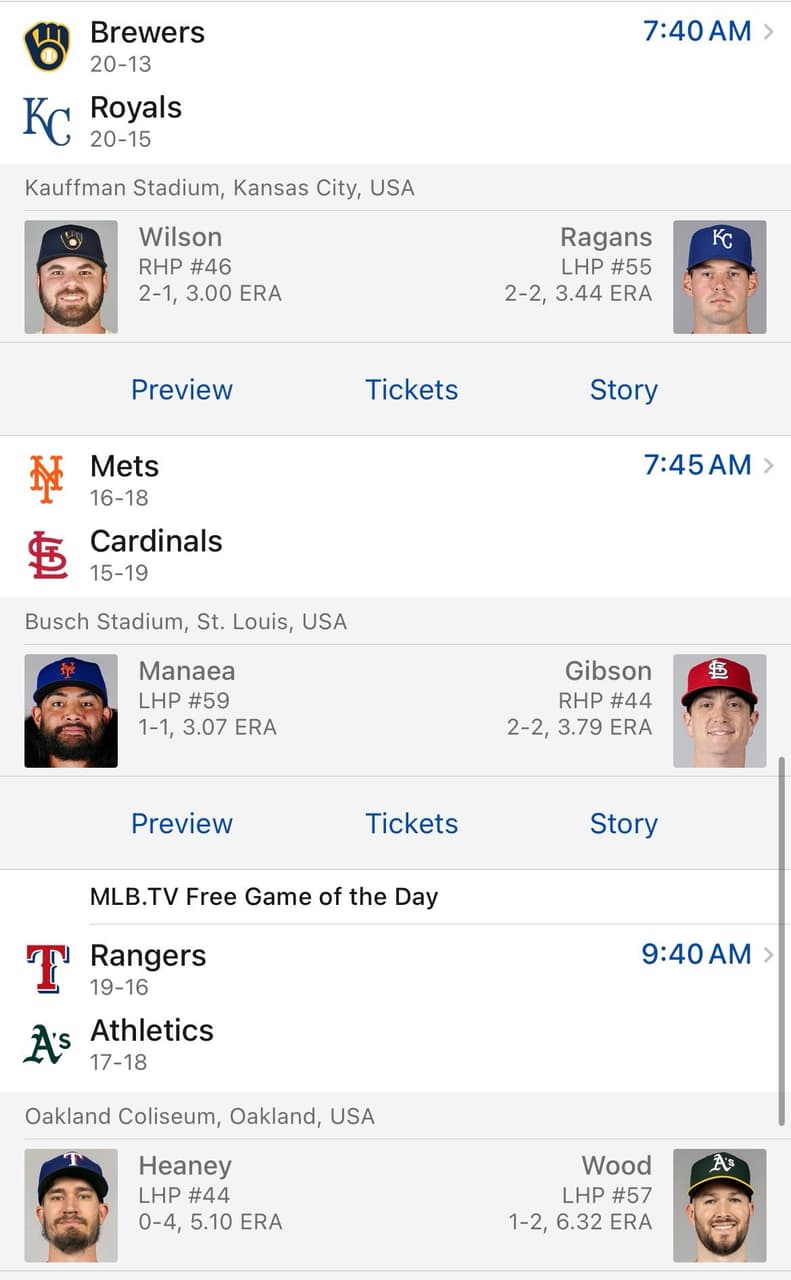Open Ragans' pitcher headshot
The height and width of the screenshot is (1280, 791).
click(720, 277)
